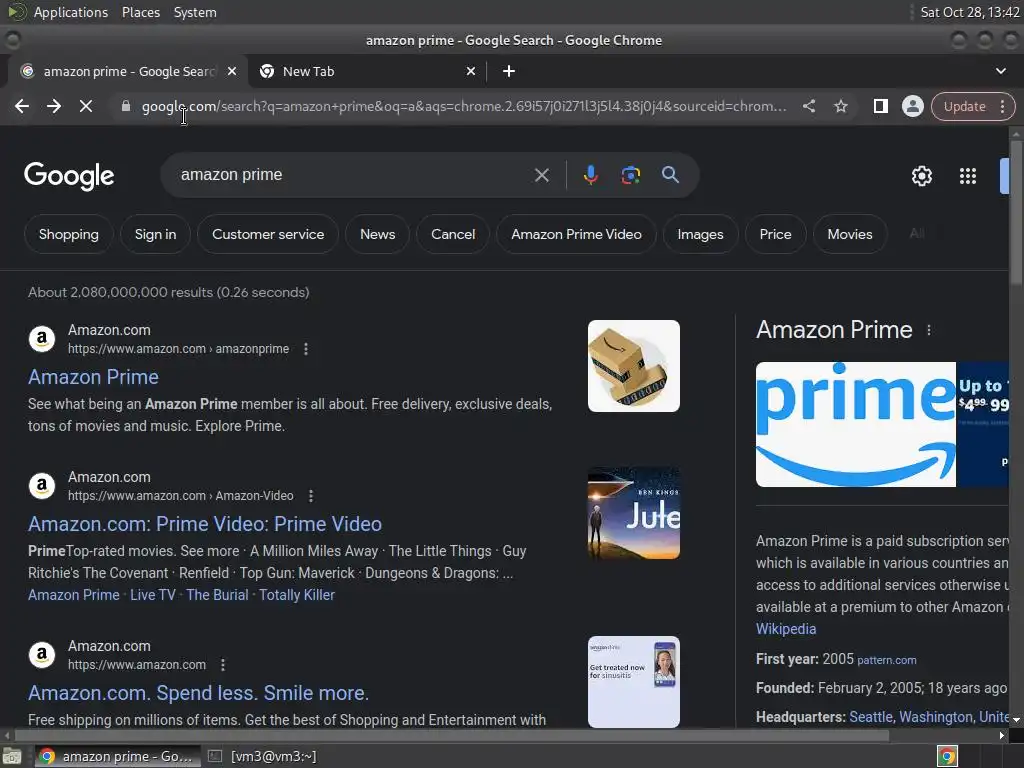Open The Burial sitelink
Image resolution: width=1024 pixels, height=768 pixels.
pos(217,595)
